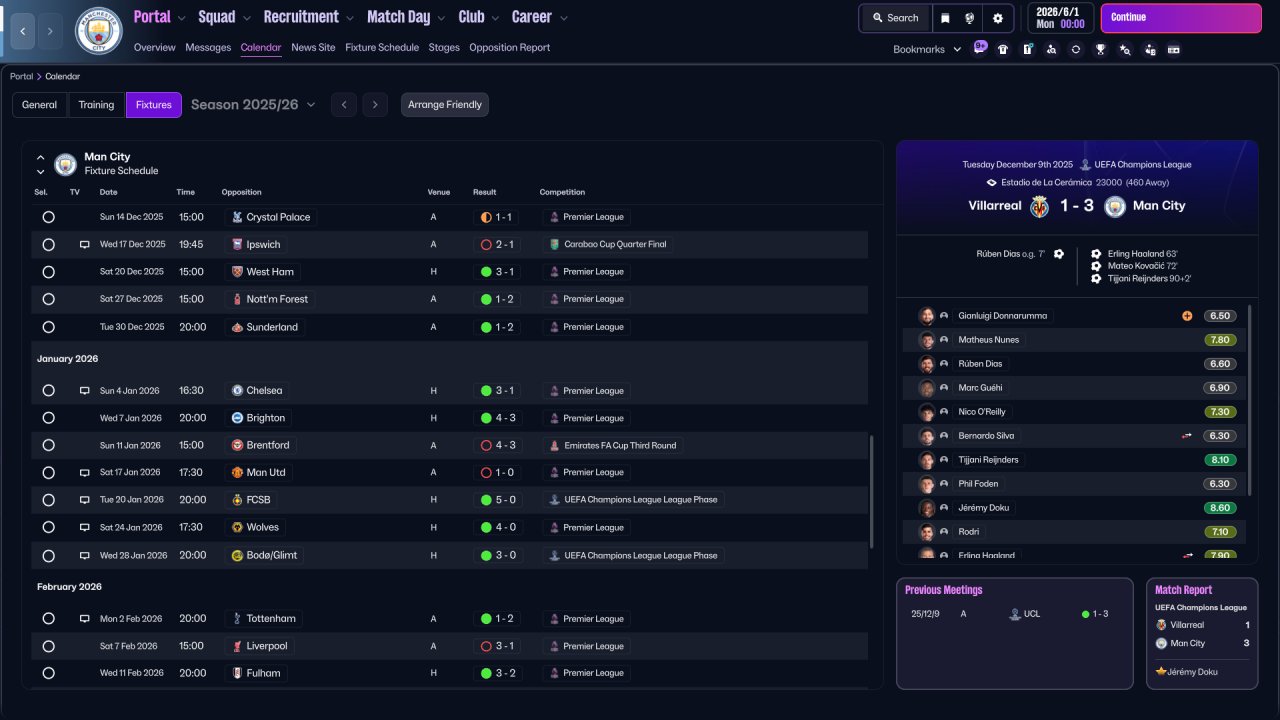The image size is (1280, 720).
Task: Open the settings gear icon
Action: point(998,18)
